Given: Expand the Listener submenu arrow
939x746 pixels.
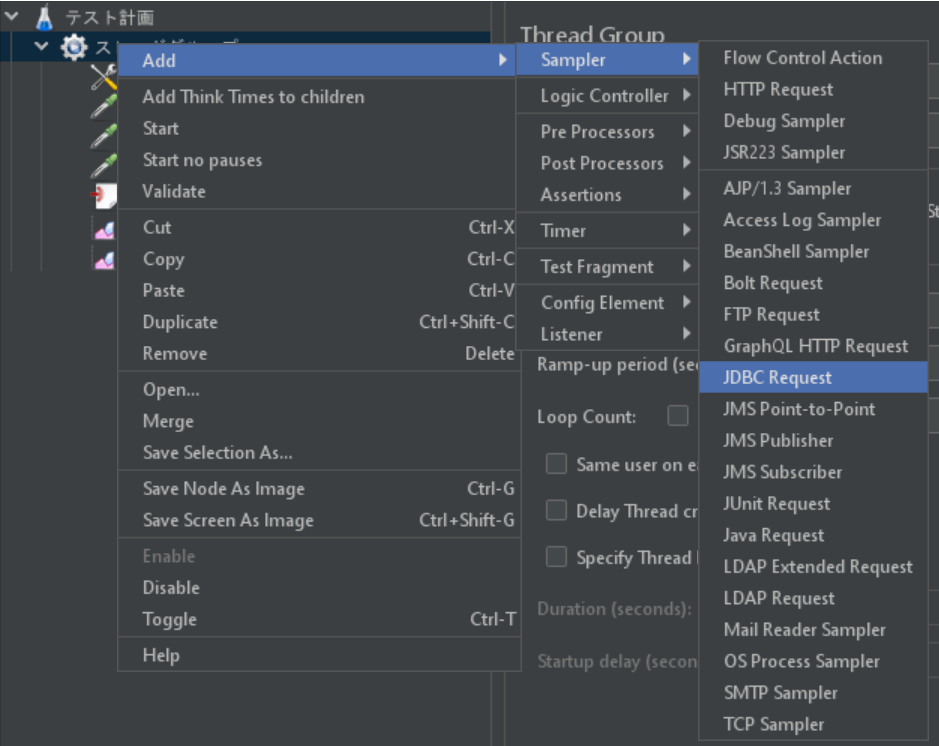Looking at the screenshot, I should pyautogui.click(x=687, y=334).
